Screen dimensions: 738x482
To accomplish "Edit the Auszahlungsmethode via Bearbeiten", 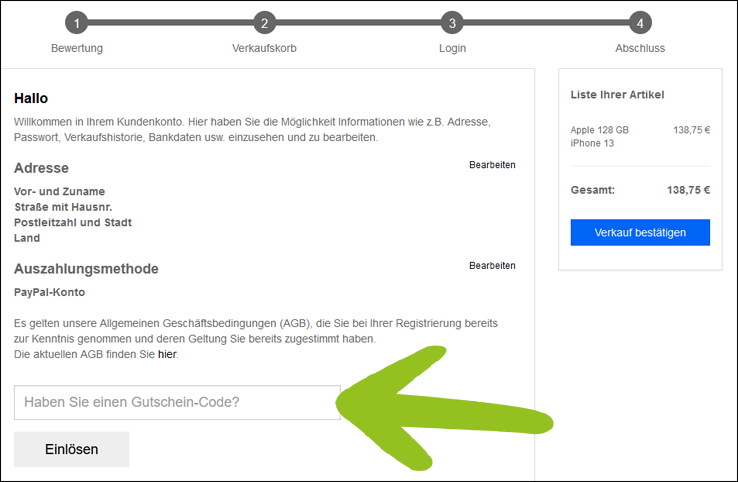I will point(492,265).
